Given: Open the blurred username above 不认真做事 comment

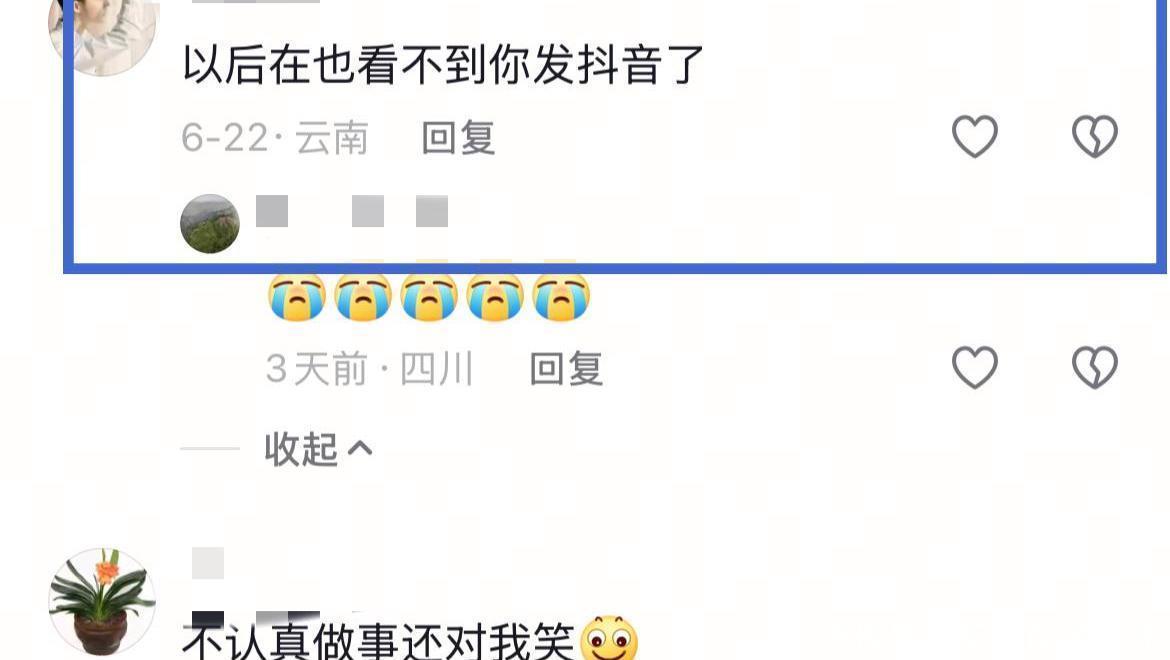Looking at the screenshot, I should tap(208, 563).
